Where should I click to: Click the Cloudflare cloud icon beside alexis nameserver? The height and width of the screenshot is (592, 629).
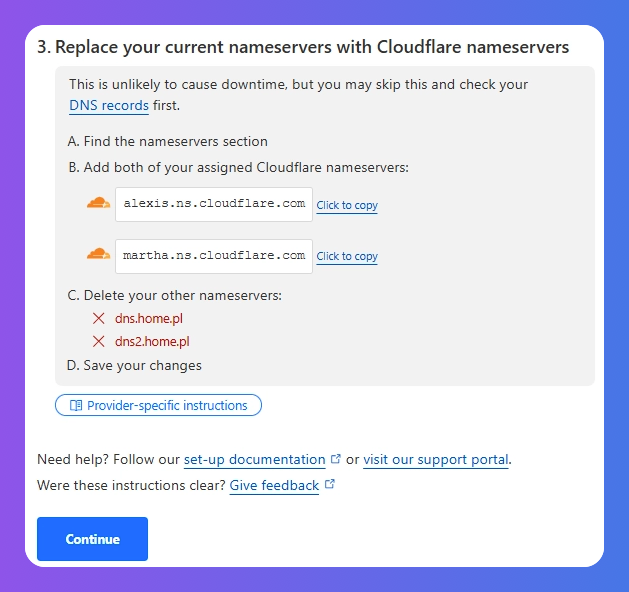click(98, 203)
